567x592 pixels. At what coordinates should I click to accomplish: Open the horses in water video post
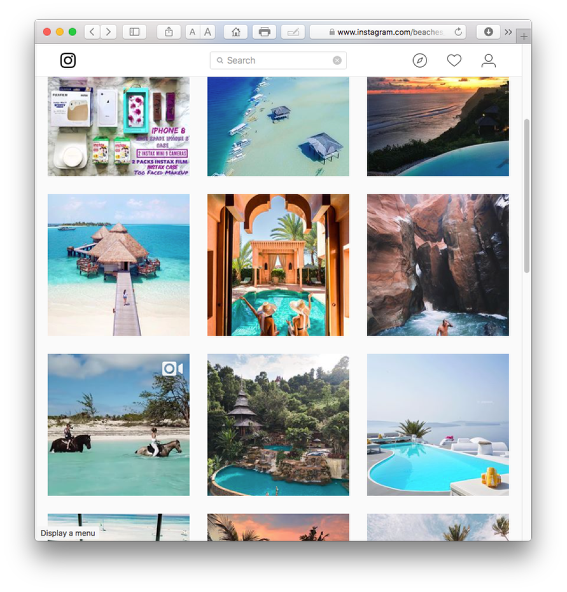[x=119, y=424]
